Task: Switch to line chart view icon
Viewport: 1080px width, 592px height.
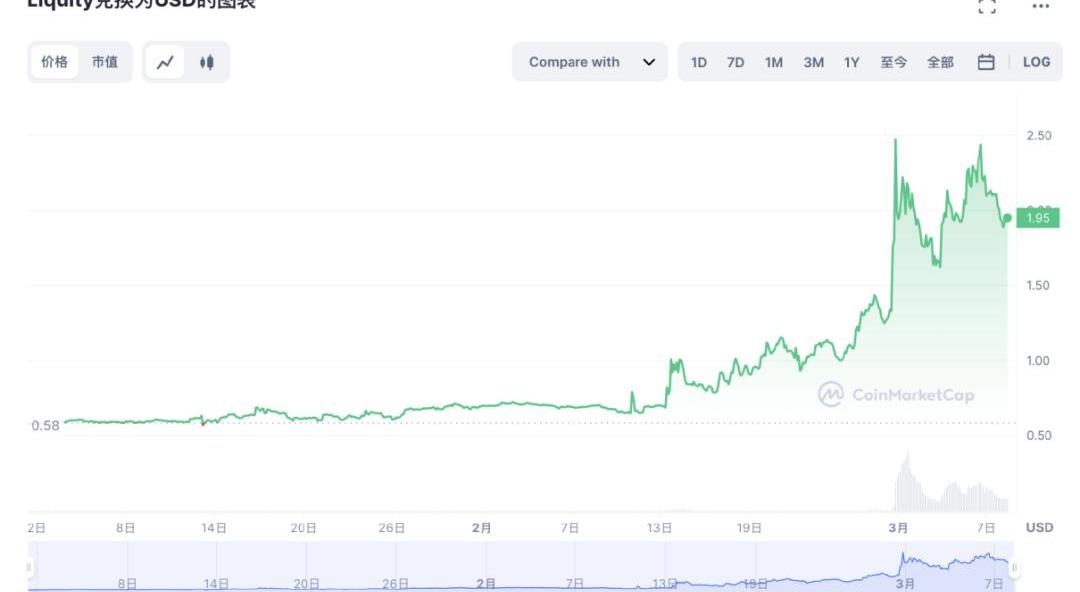Action: tap(165, 62)
